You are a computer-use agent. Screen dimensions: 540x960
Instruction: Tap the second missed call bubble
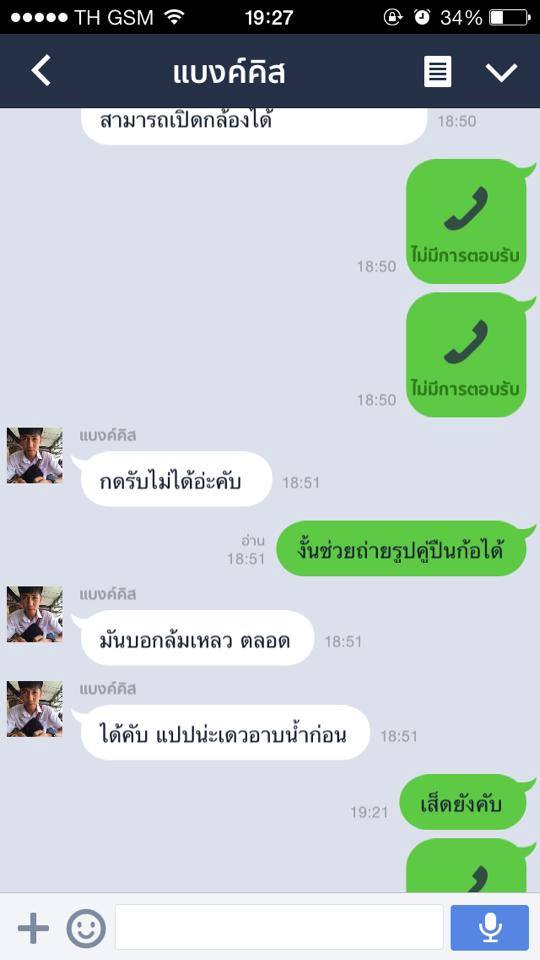467,354
